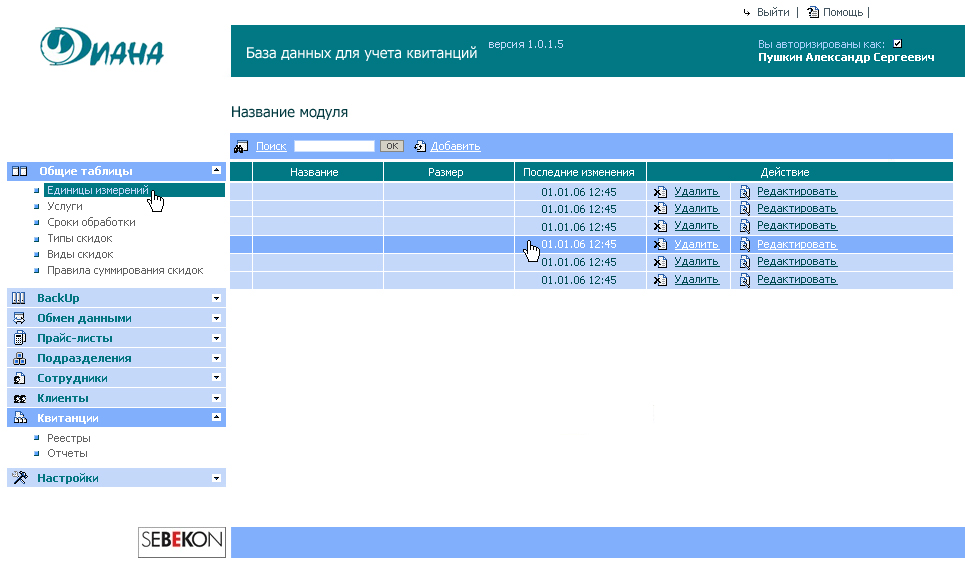The height and width of the screenshot is (588, 965).
Task: Open the Услуги menu item
Action: tap(65, 206)
